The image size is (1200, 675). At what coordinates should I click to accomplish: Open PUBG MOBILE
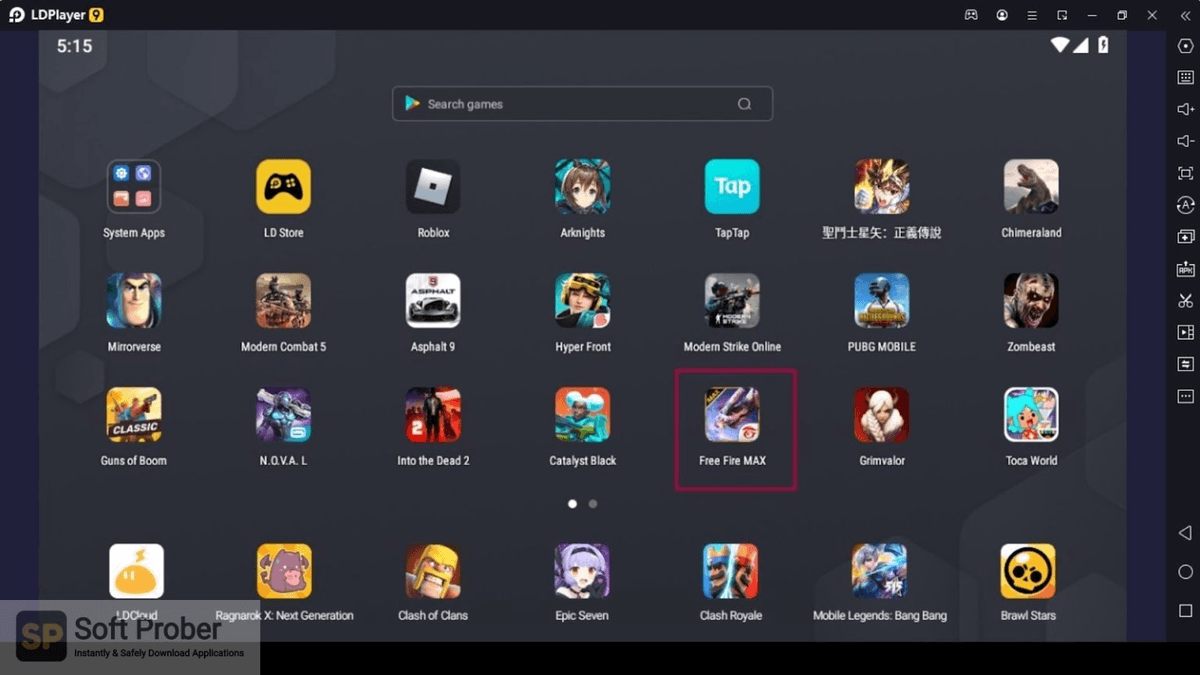pyautogui.click(x=881, y=301)
